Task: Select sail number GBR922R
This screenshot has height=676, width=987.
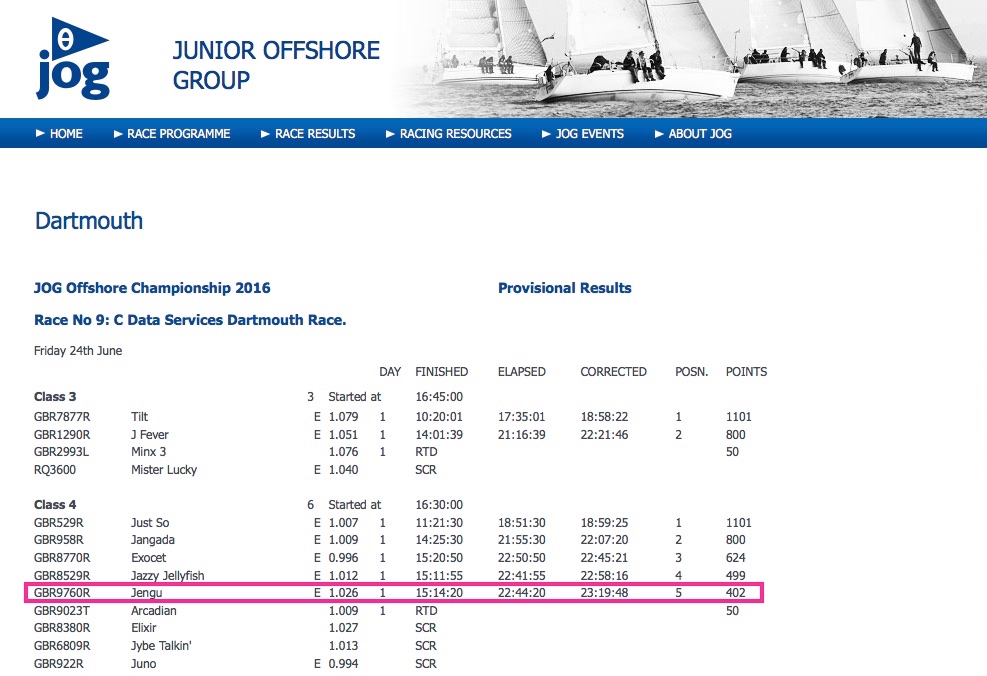Action: point(59,663)
